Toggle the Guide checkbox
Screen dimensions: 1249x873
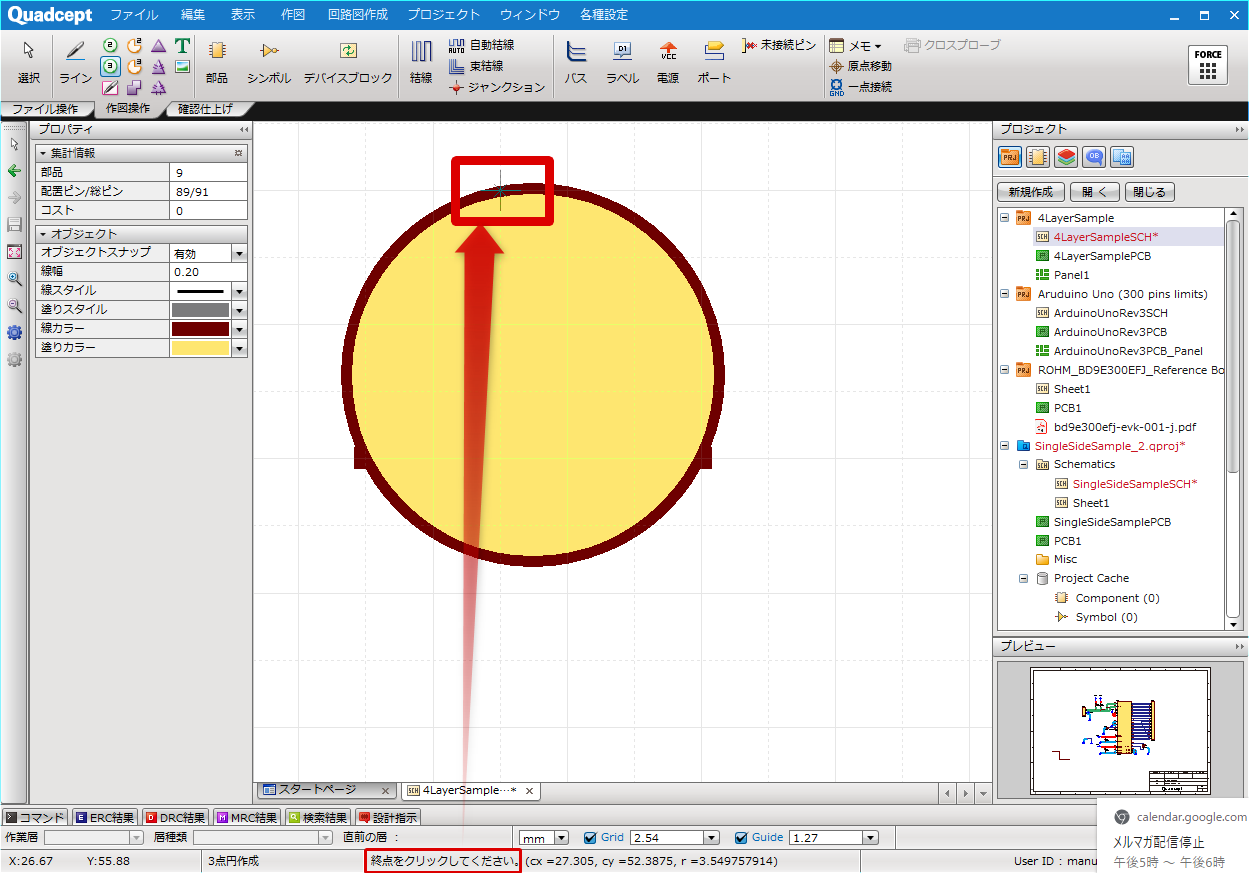(x=741, y=838)
